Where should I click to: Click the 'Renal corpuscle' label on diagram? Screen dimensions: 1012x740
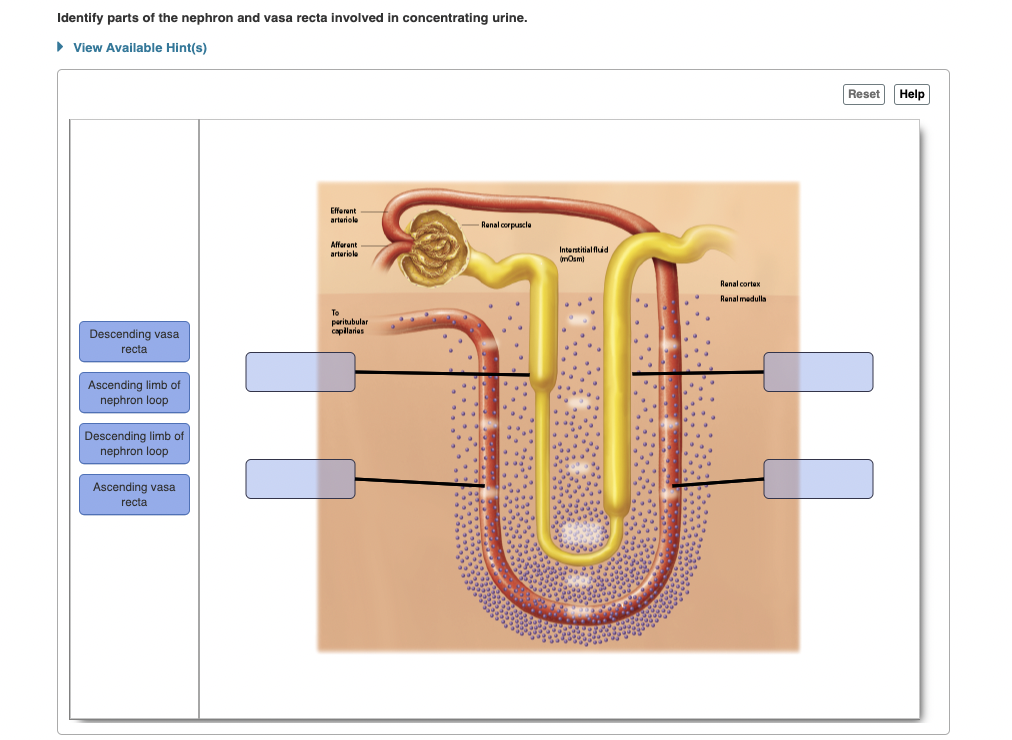click(x=504, y=226)
